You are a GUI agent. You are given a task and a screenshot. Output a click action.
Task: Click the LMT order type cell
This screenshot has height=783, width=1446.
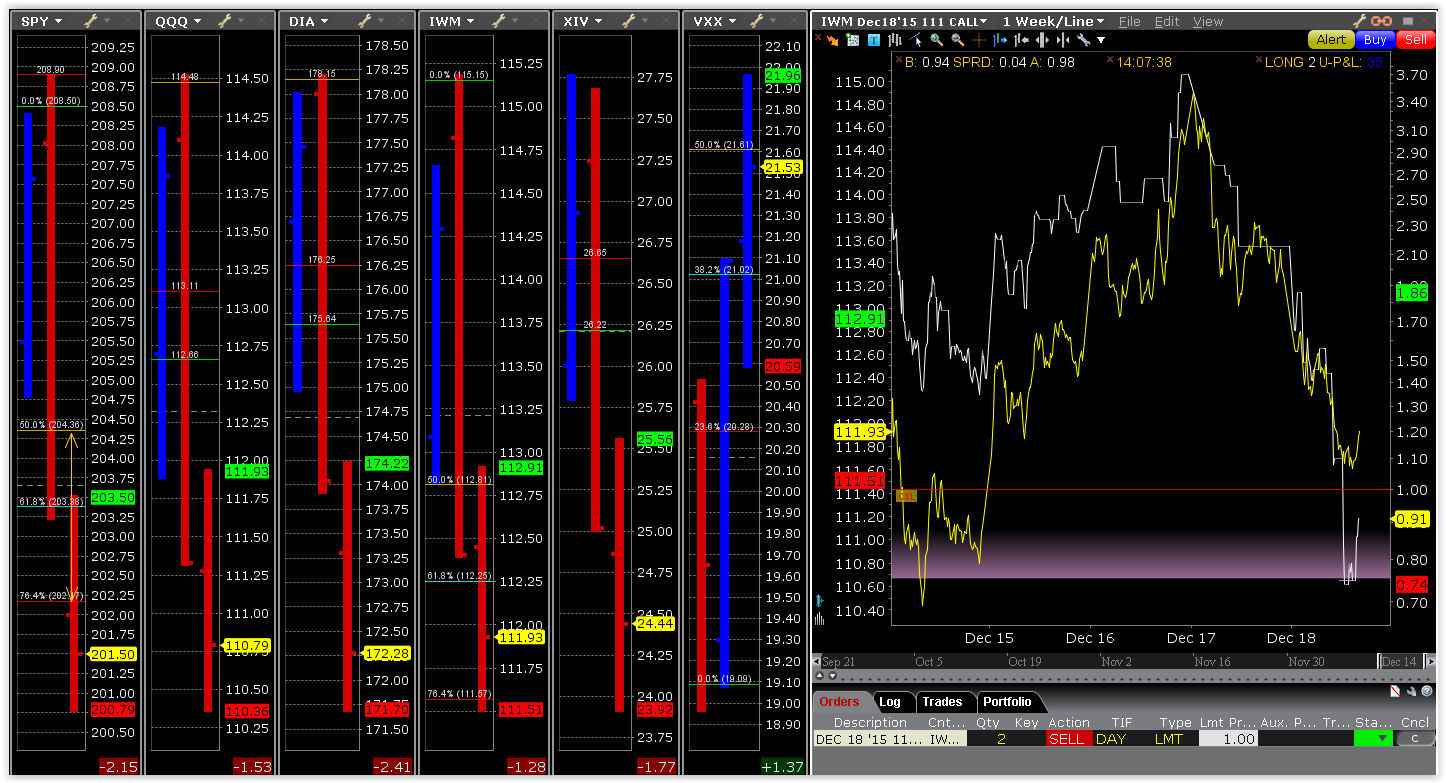click(1169, 739)
